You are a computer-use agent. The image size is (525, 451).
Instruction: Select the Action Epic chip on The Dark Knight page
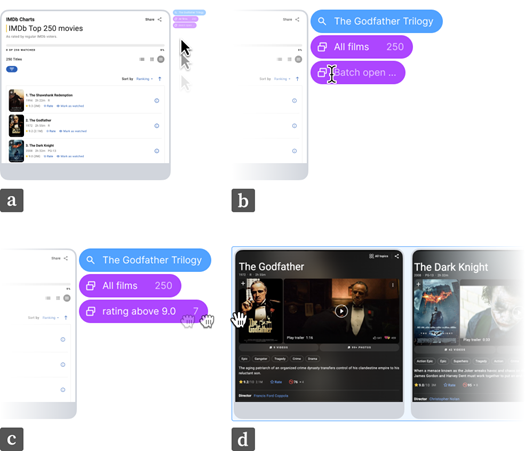[x=425, y=361]
